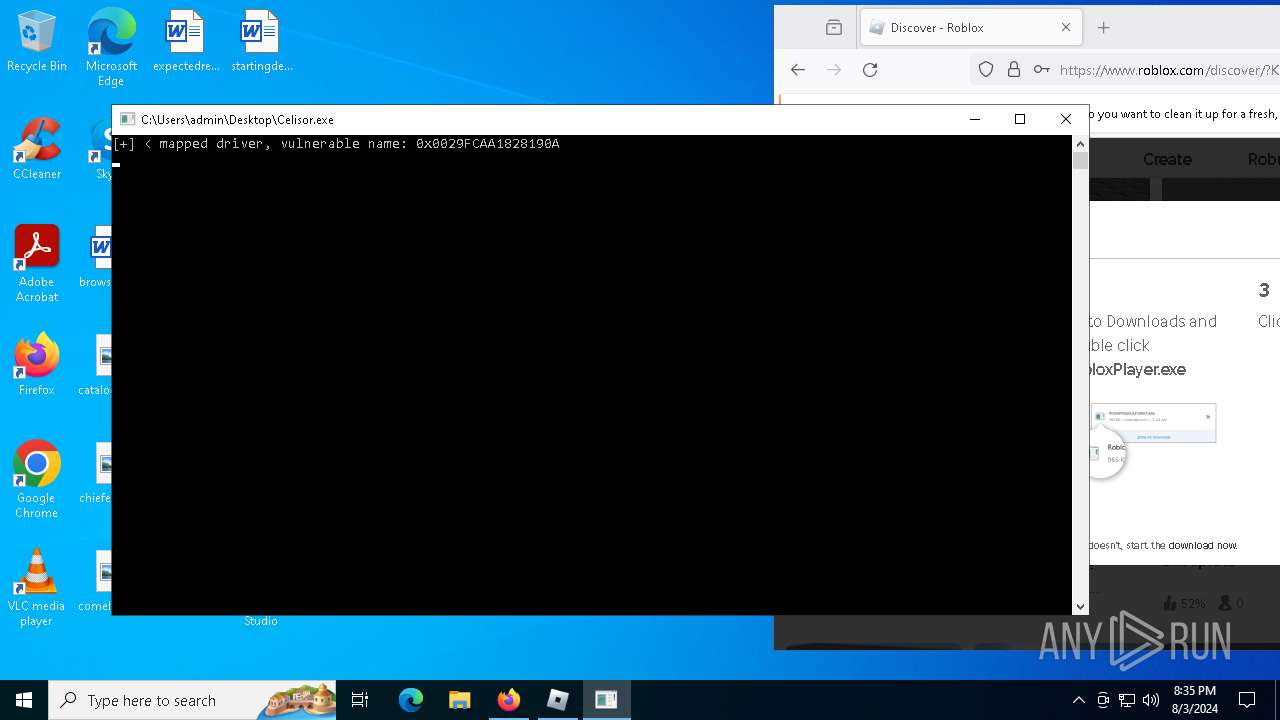The image size is (1280, 720).
Task: Open the startingde Word document on desktop
Action: (261, 41)
